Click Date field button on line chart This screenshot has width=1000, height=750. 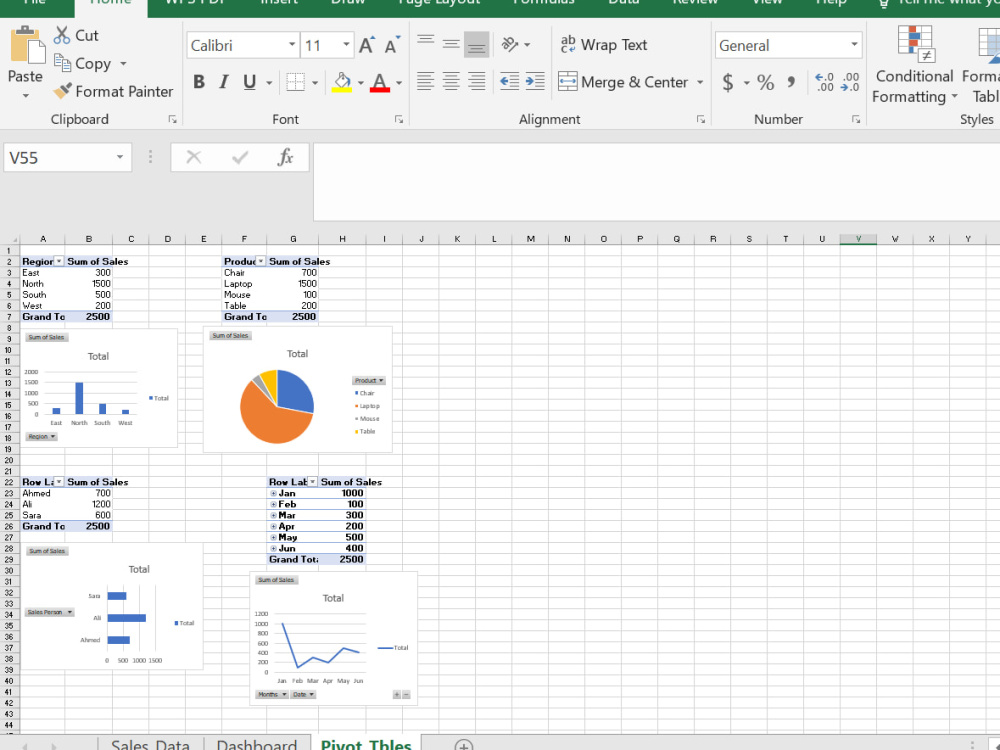point(304,695)
